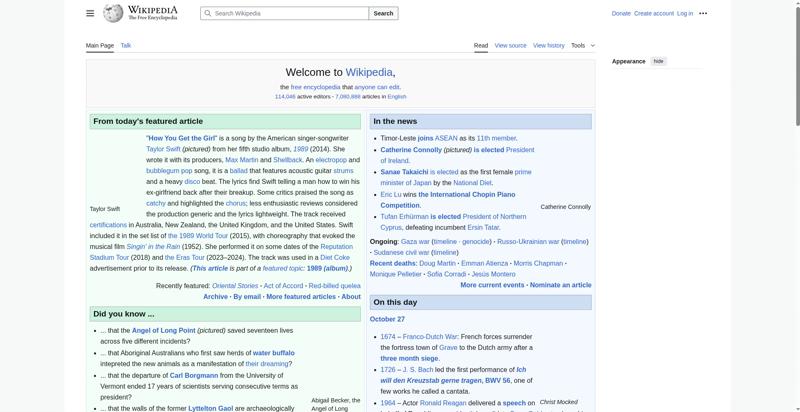Switch to the Talk tab

(x=126, y=45)
